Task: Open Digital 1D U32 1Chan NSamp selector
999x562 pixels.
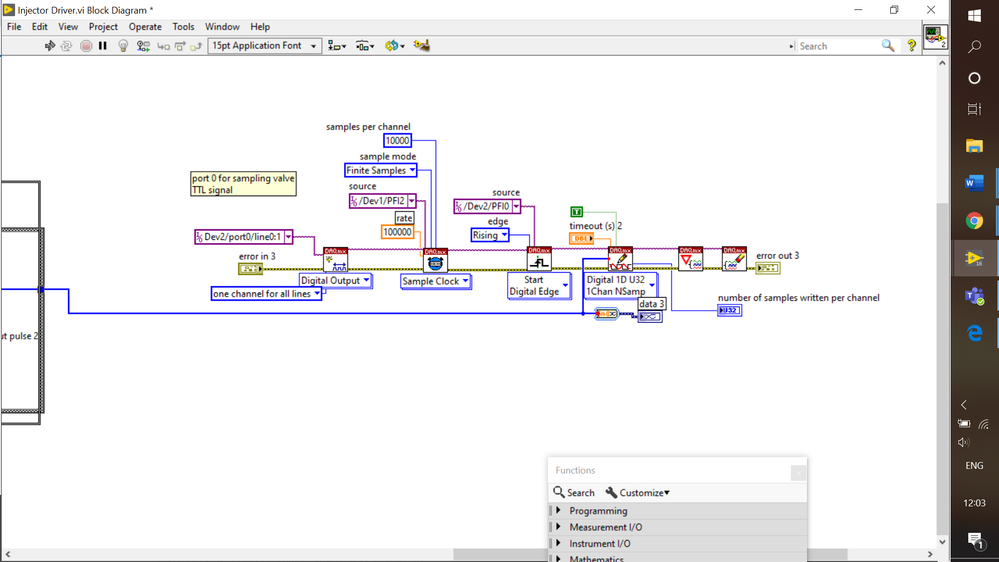Action: point(621,285)
